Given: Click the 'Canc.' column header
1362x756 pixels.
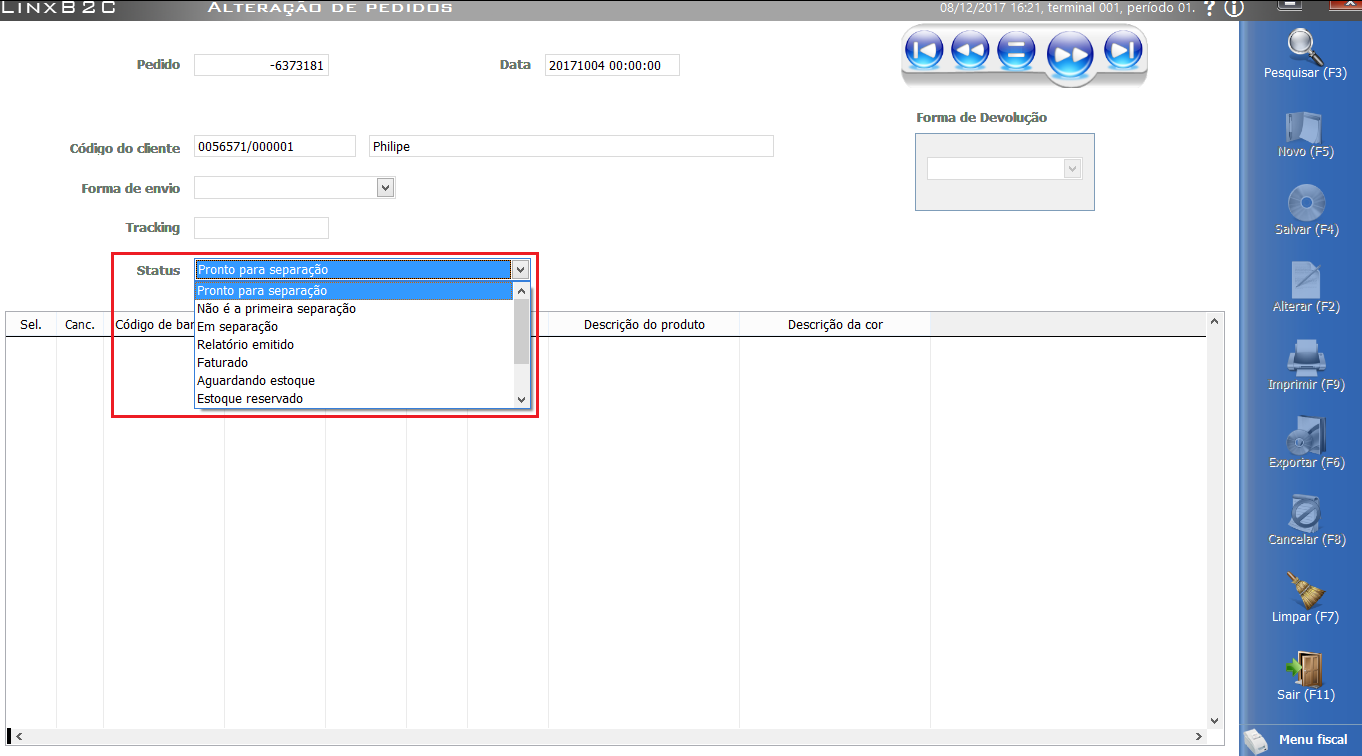Looking at the screenshot, I should click(x=80, y=325).
